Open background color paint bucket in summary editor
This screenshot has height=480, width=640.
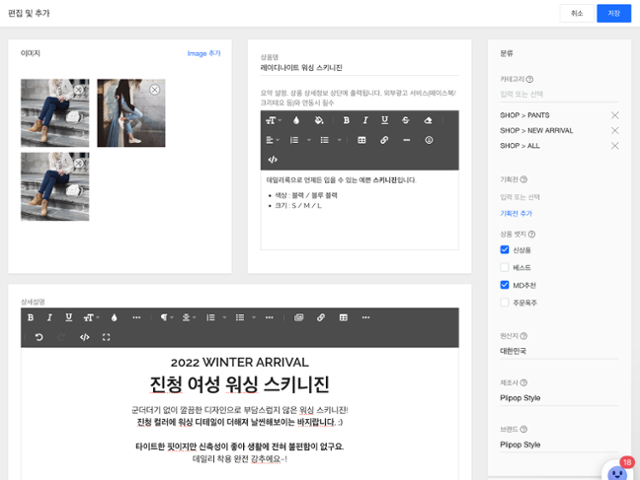[x=319, y=120]
